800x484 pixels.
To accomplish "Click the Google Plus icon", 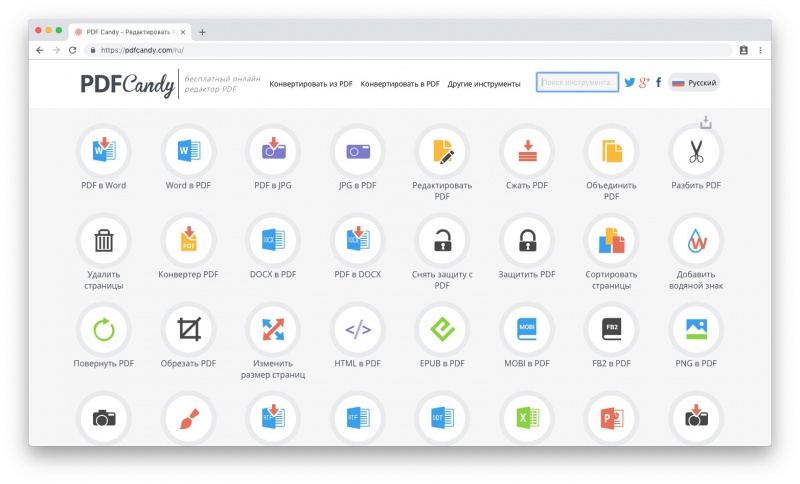I will pos(644,82).
